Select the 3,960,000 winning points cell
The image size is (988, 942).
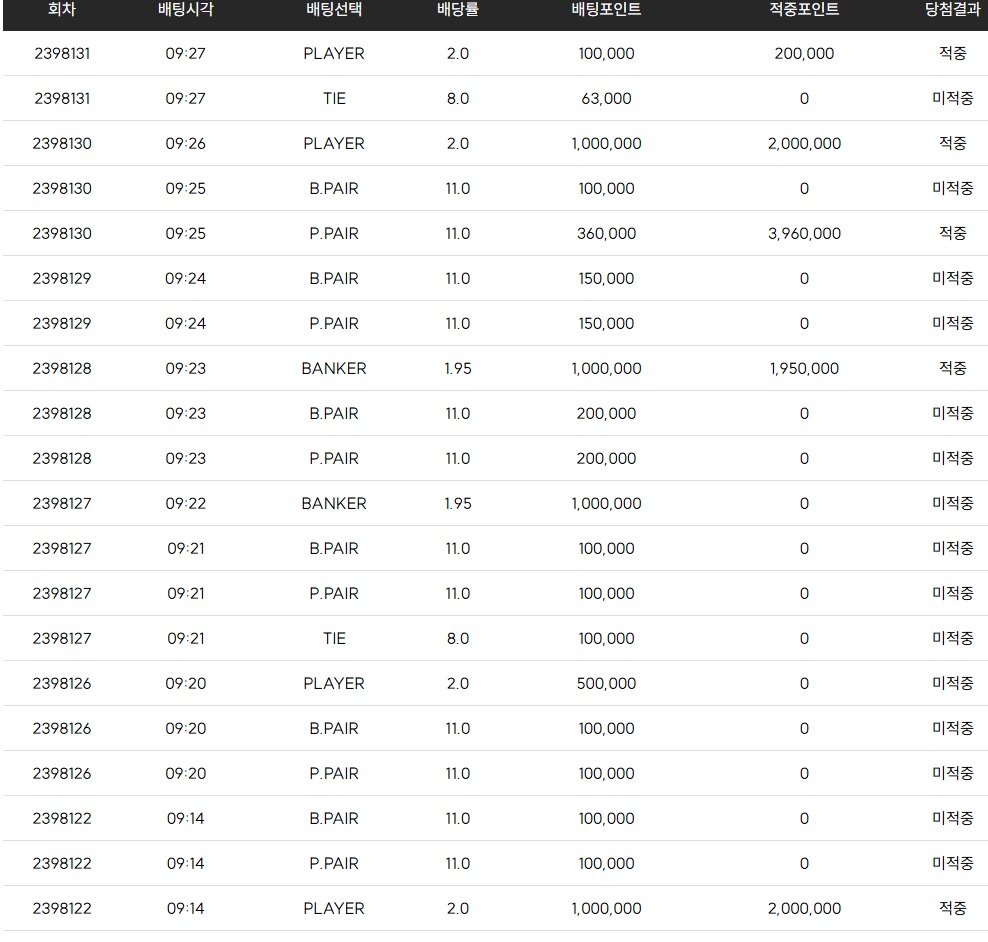804,234
